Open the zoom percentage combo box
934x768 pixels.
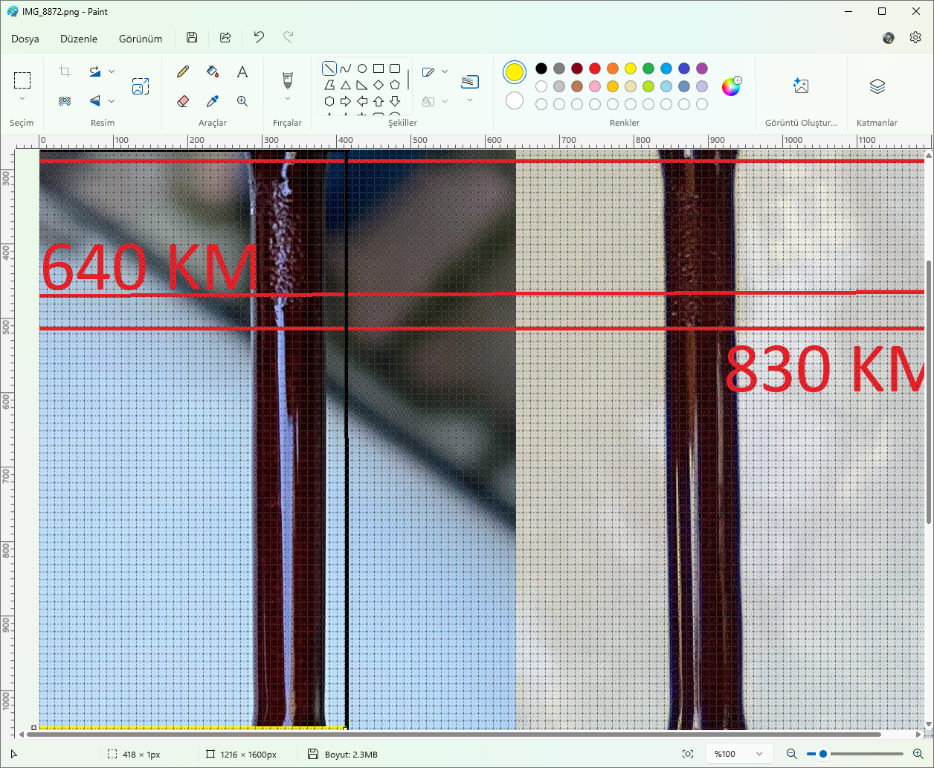click(x=739, y=754)
